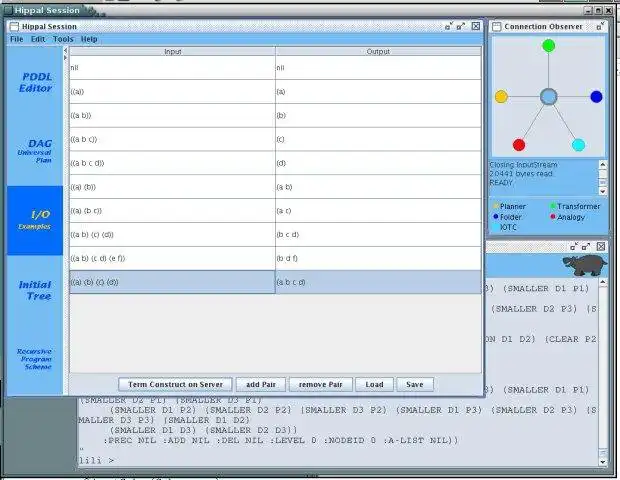Click the hippo logo icon
The width and height of the screenshot is (620, 480).
584,265
